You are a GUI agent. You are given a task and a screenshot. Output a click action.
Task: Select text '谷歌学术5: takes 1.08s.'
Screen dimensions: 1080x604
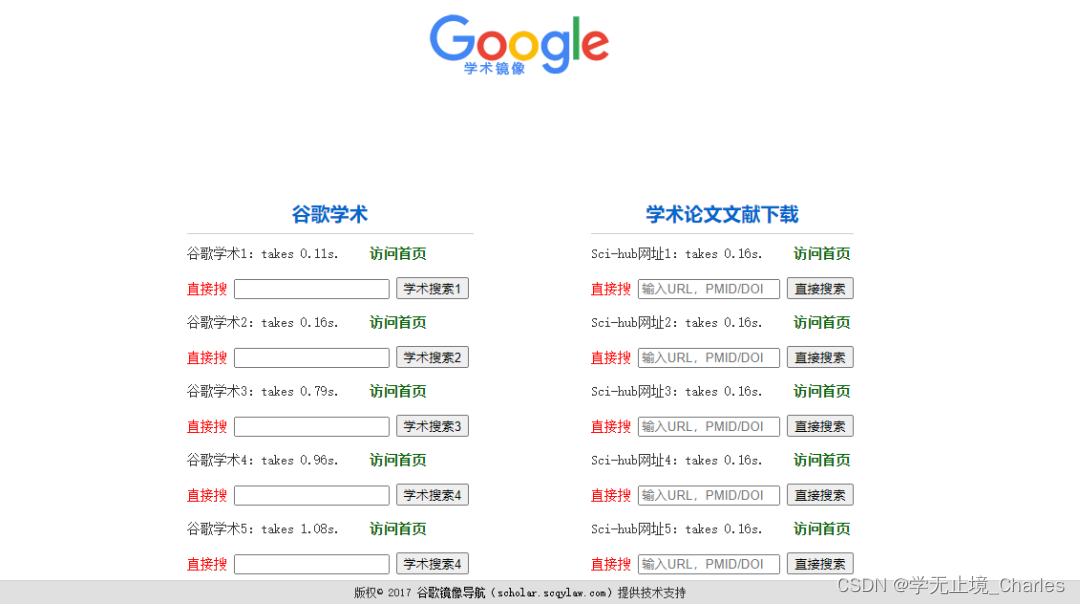pyautogui.click(x=262, y=529)
